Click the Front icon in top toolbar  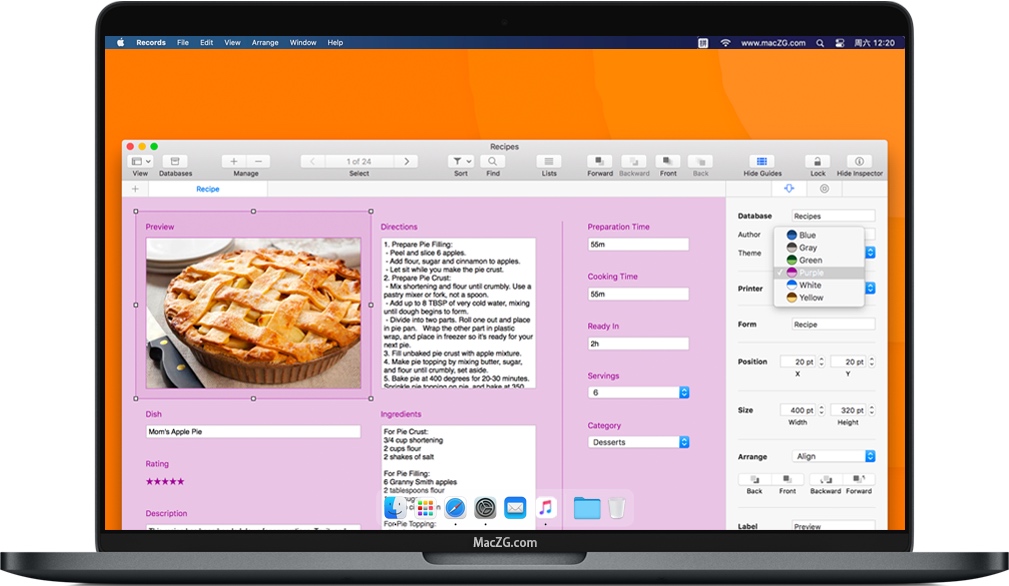tap(668, 161)
